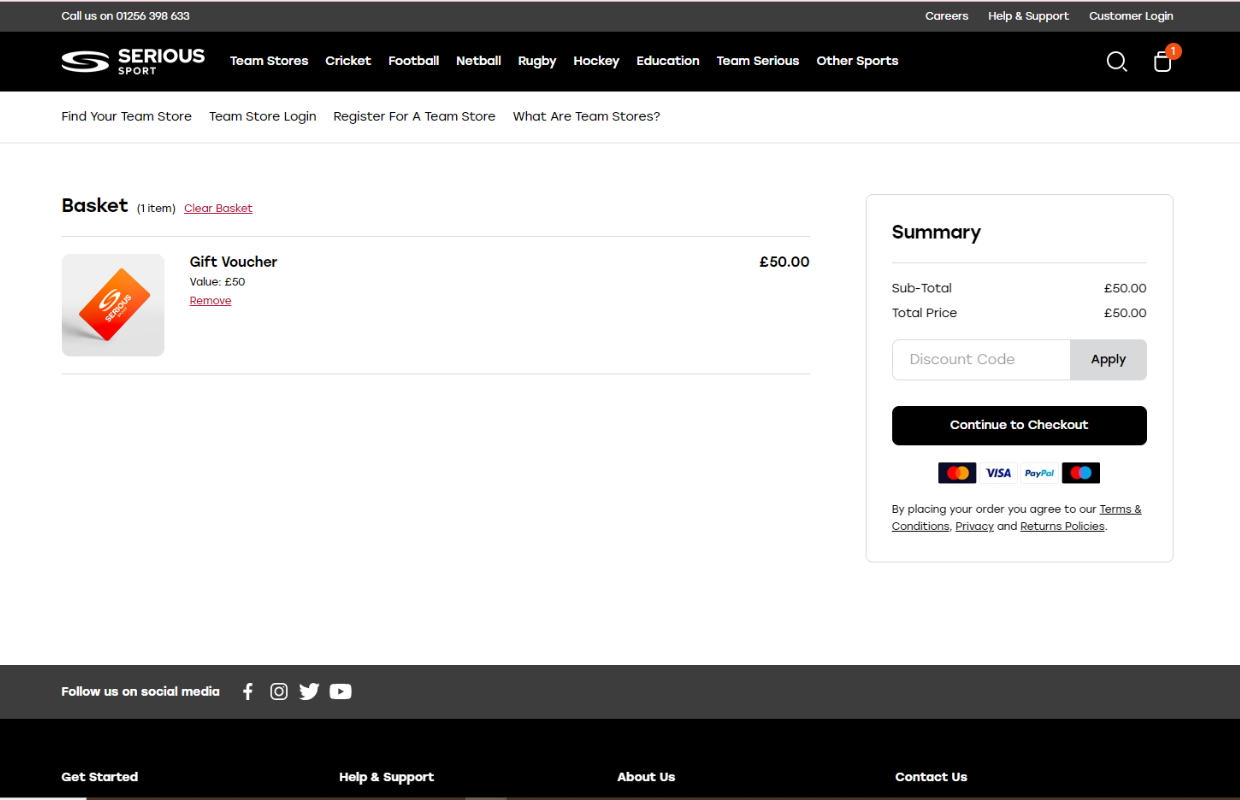Clear Basket using the red link
The image size is (1240, 800).
pos(218,208)
